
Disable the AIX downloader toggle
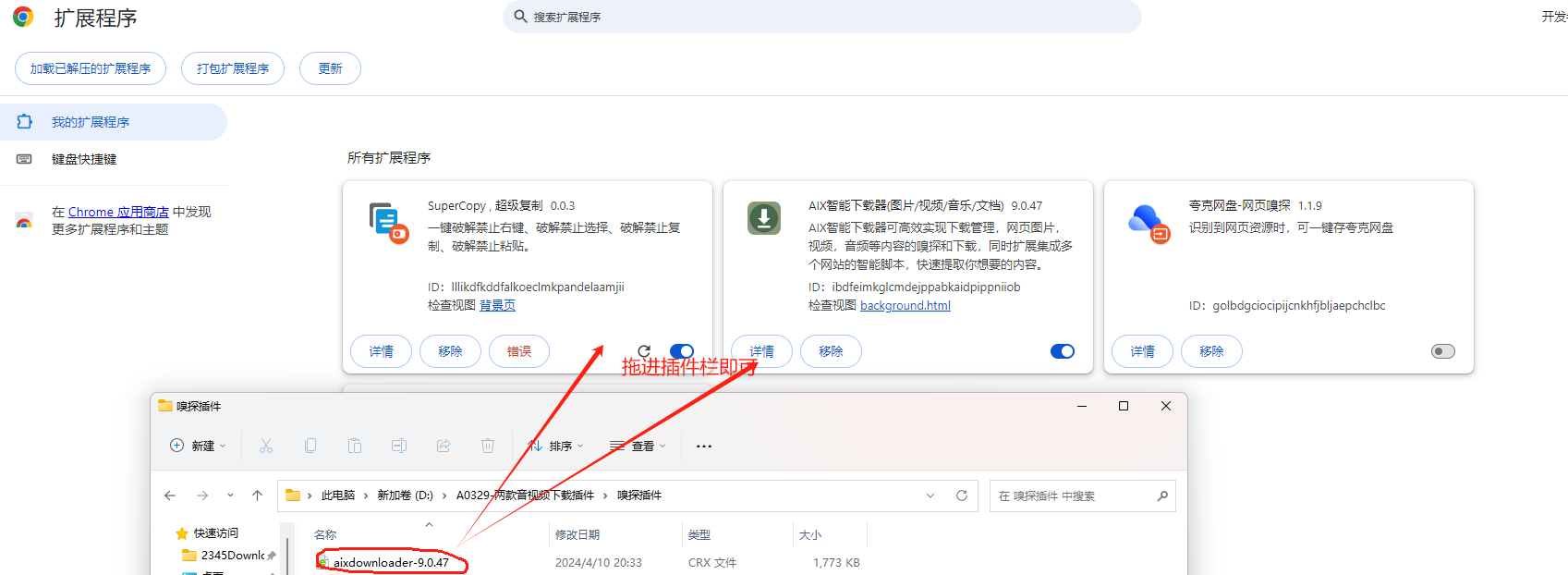pyautogui.click(x=1063, y=351)
